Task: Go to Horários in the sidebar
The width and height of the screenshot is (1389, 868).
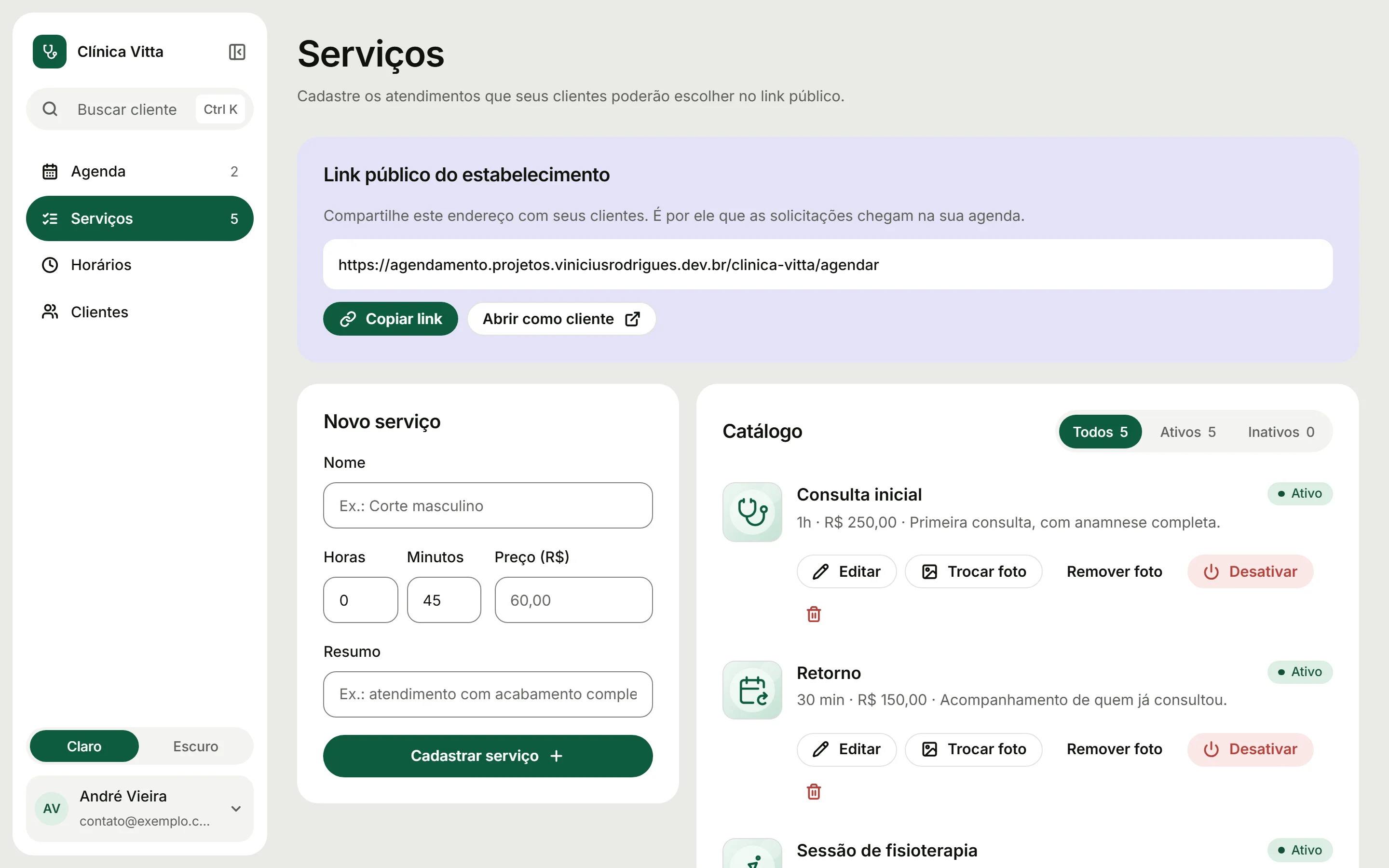Action: coord(139,265)
